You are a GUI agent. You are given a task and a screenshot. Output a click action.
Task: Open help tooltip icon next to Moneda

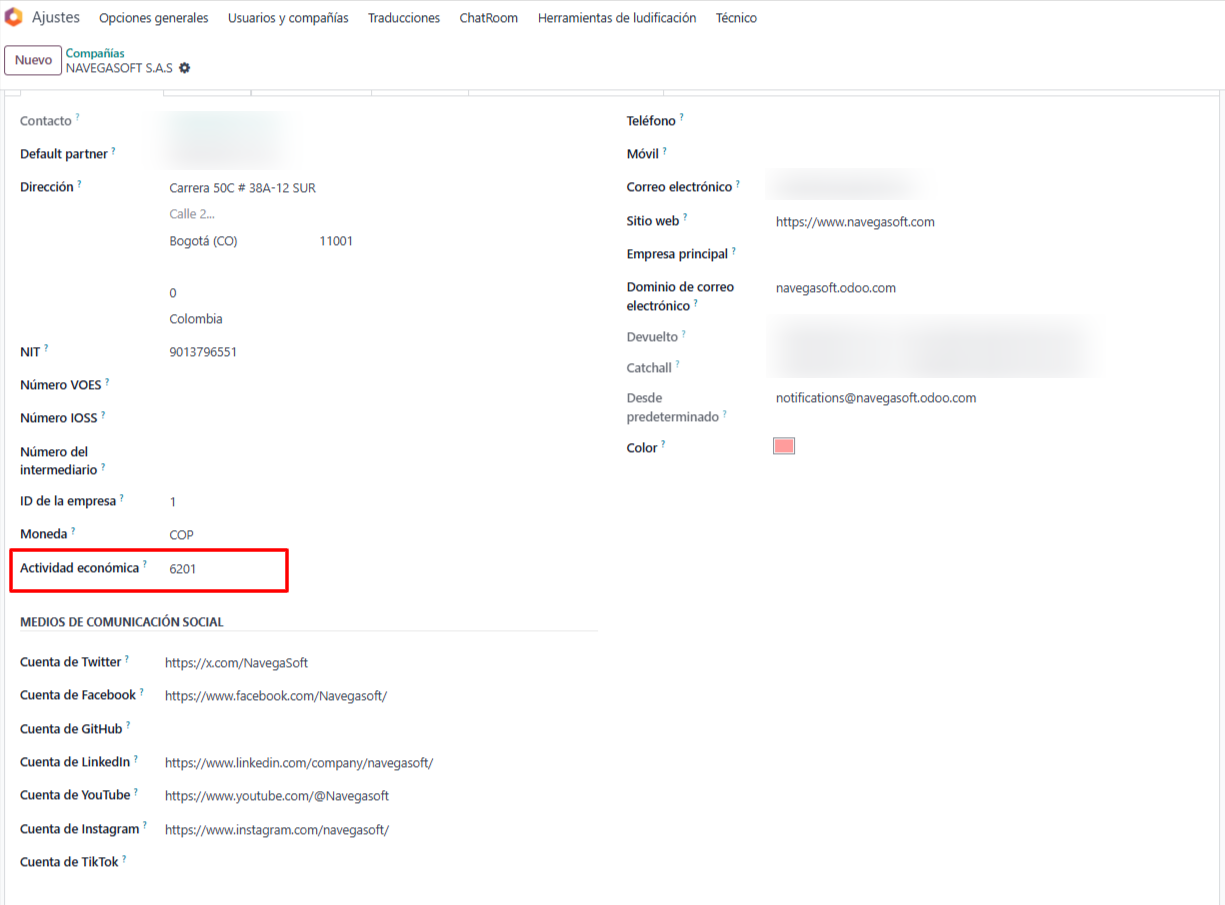73,531
